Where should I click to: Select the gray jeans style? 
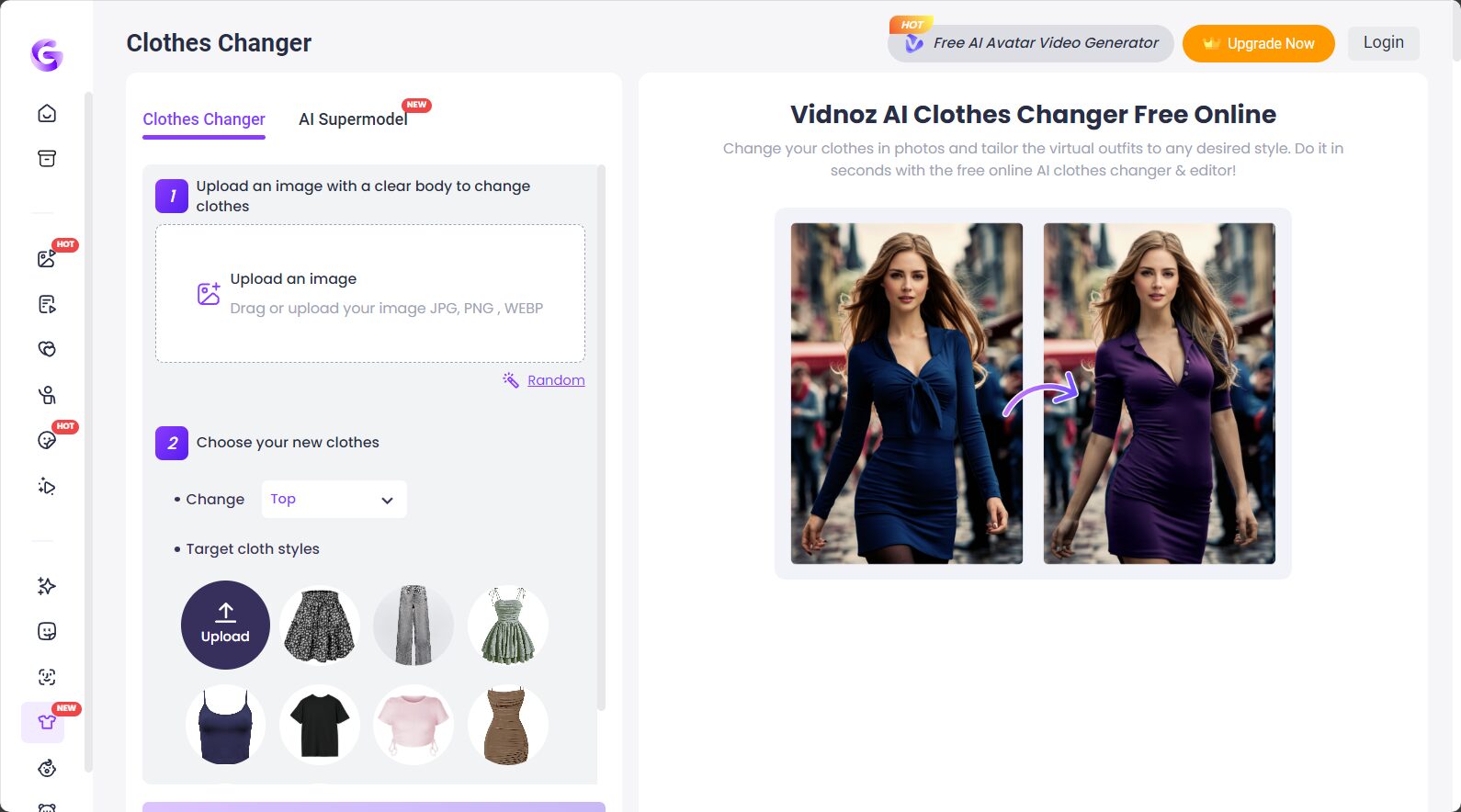(x=413, y=626)
